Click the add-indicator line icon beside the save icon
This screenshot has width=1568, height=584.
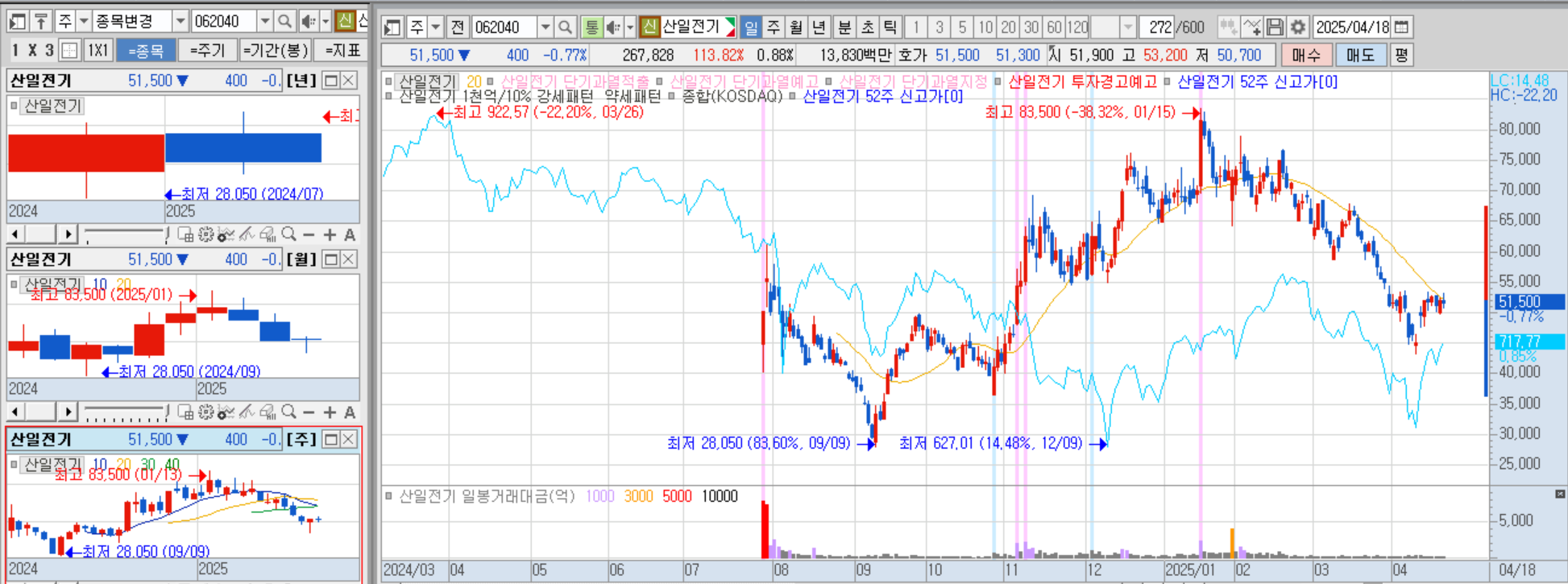click(x=1251, y=27)
